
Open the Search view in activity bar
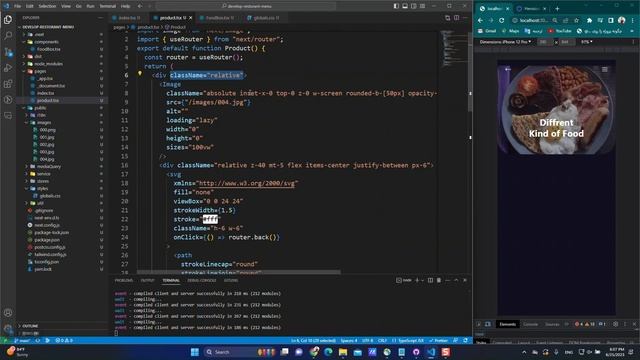pos(8,36)
